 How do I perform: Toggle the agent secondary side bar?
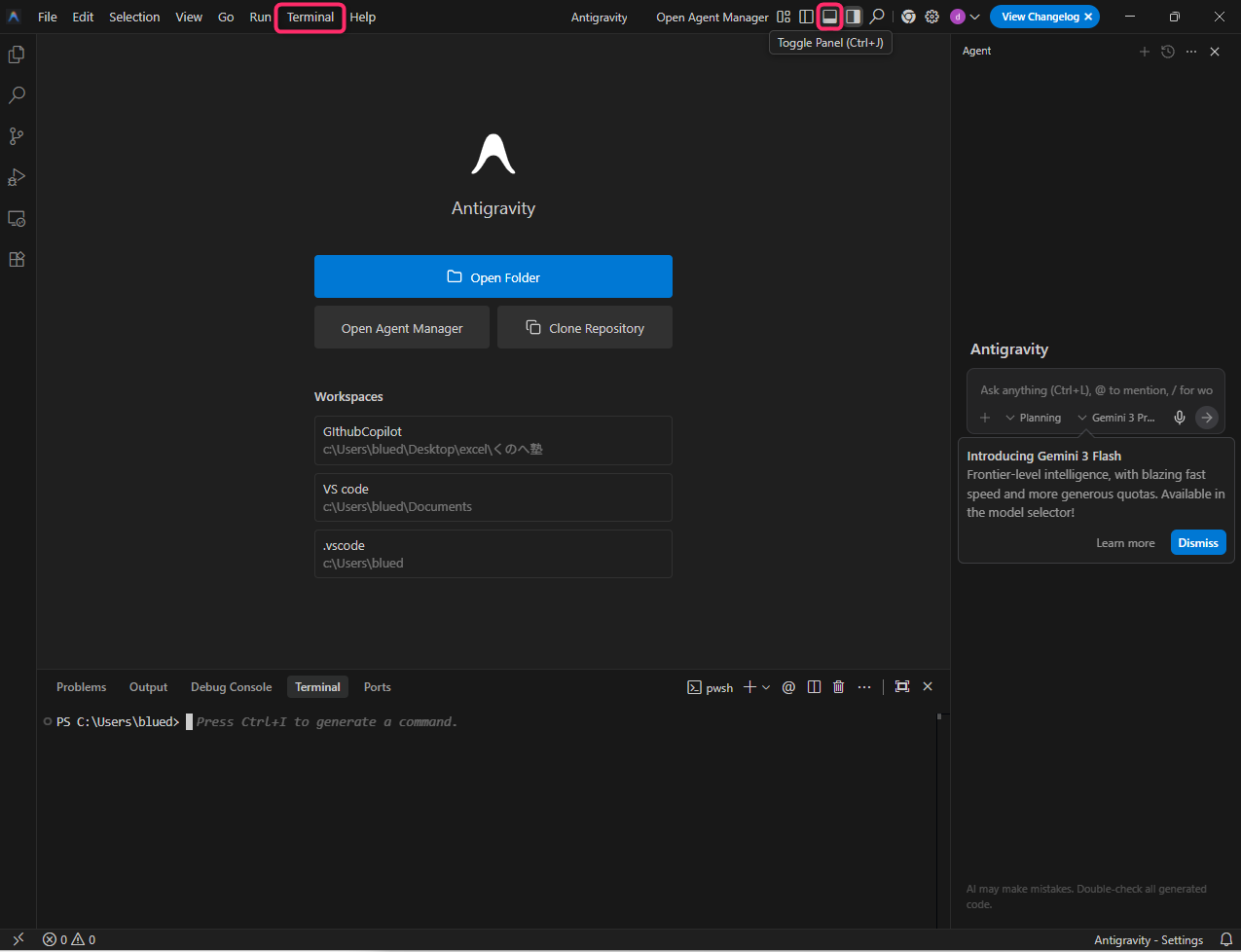(853, 17)
